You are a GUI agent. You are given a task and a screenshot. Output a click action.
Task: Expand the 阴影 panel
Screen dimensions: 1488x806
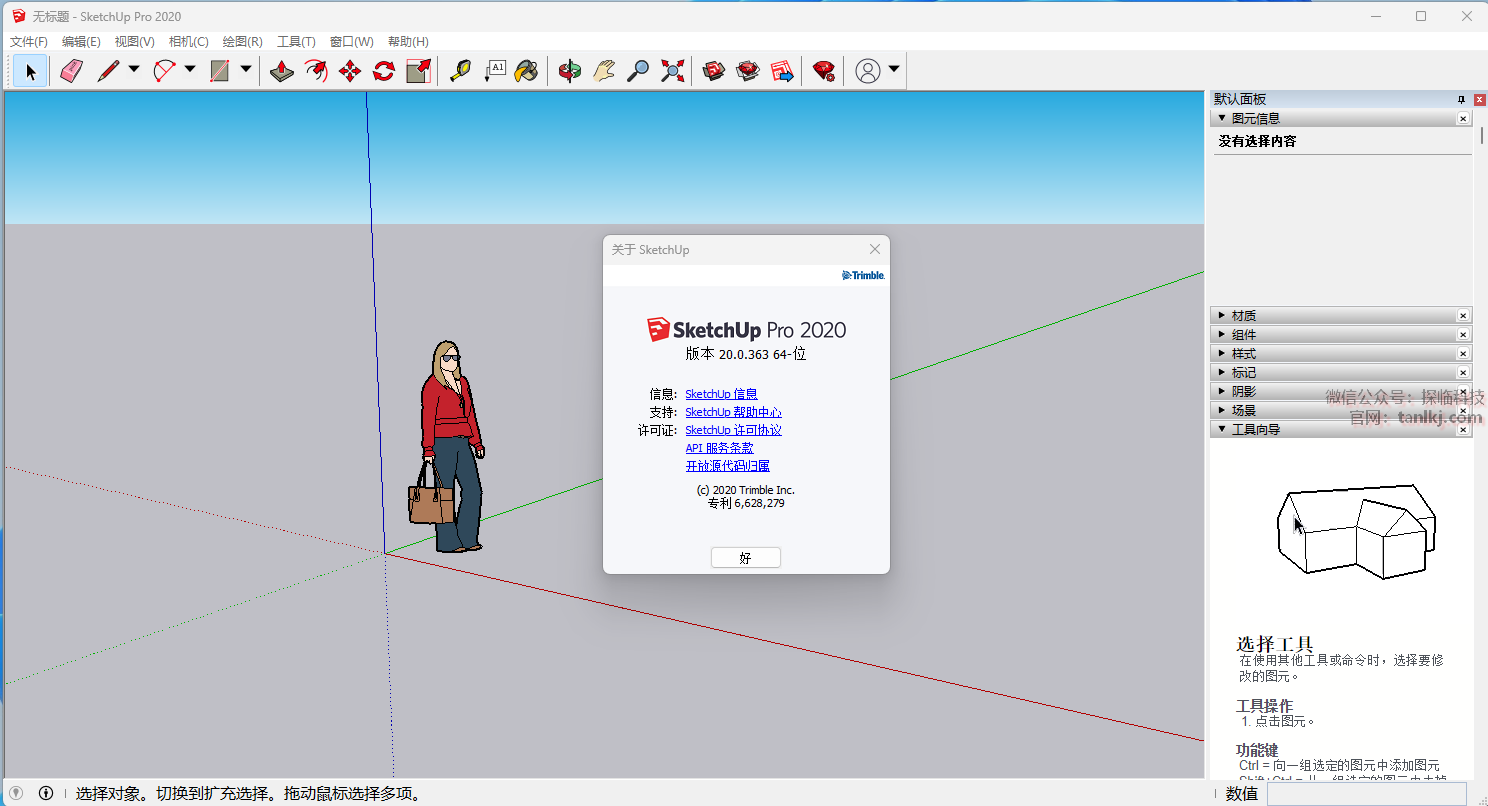(x=1244, y=392)
